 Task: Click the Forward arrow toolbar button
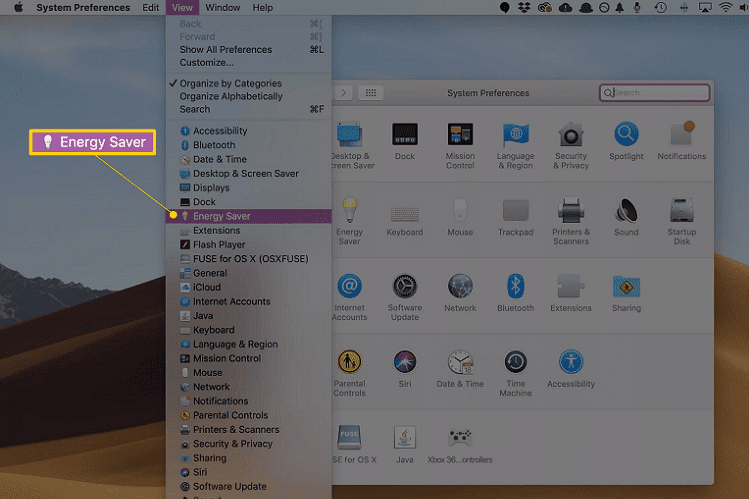(343, 93)
